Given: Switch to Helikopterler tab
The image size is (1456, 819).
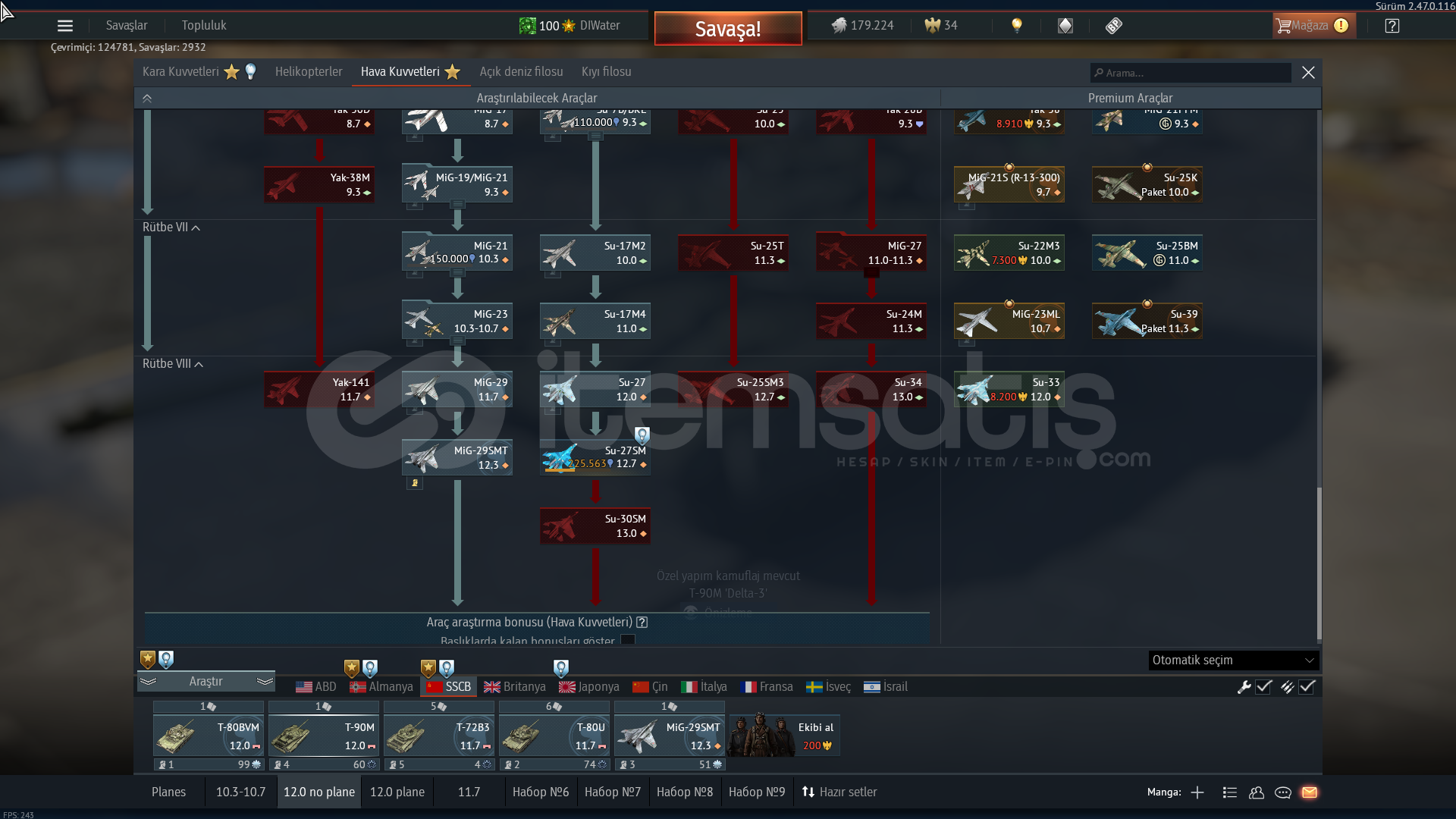Looking at the screenshot, I should click(x=309, y=71).
